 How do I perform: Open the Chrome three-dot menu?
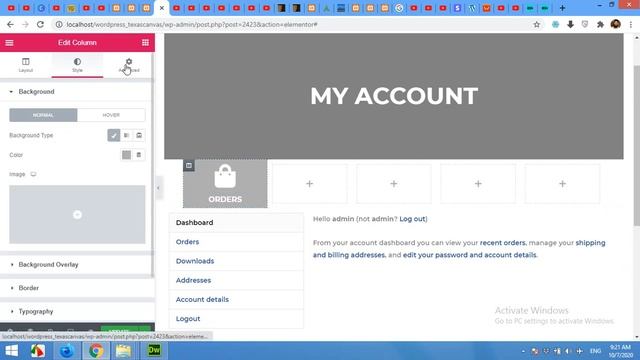point(631,24)
